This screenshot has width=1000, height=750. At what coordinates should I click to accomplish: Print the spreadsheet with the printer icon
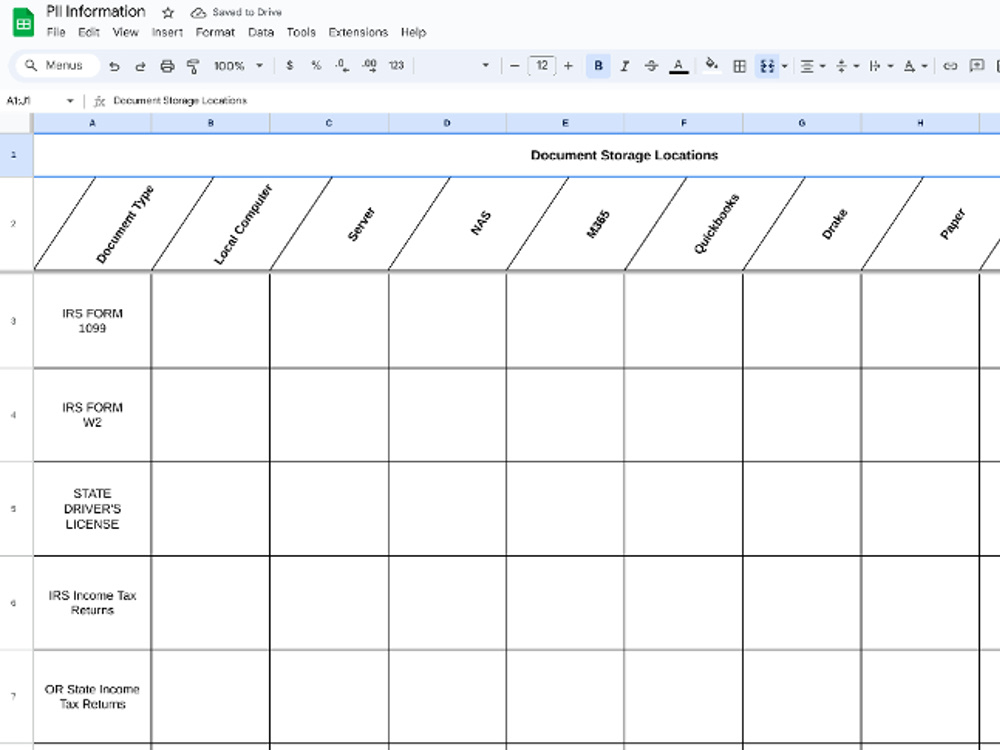pyautogui.click(x=167, y=66)
